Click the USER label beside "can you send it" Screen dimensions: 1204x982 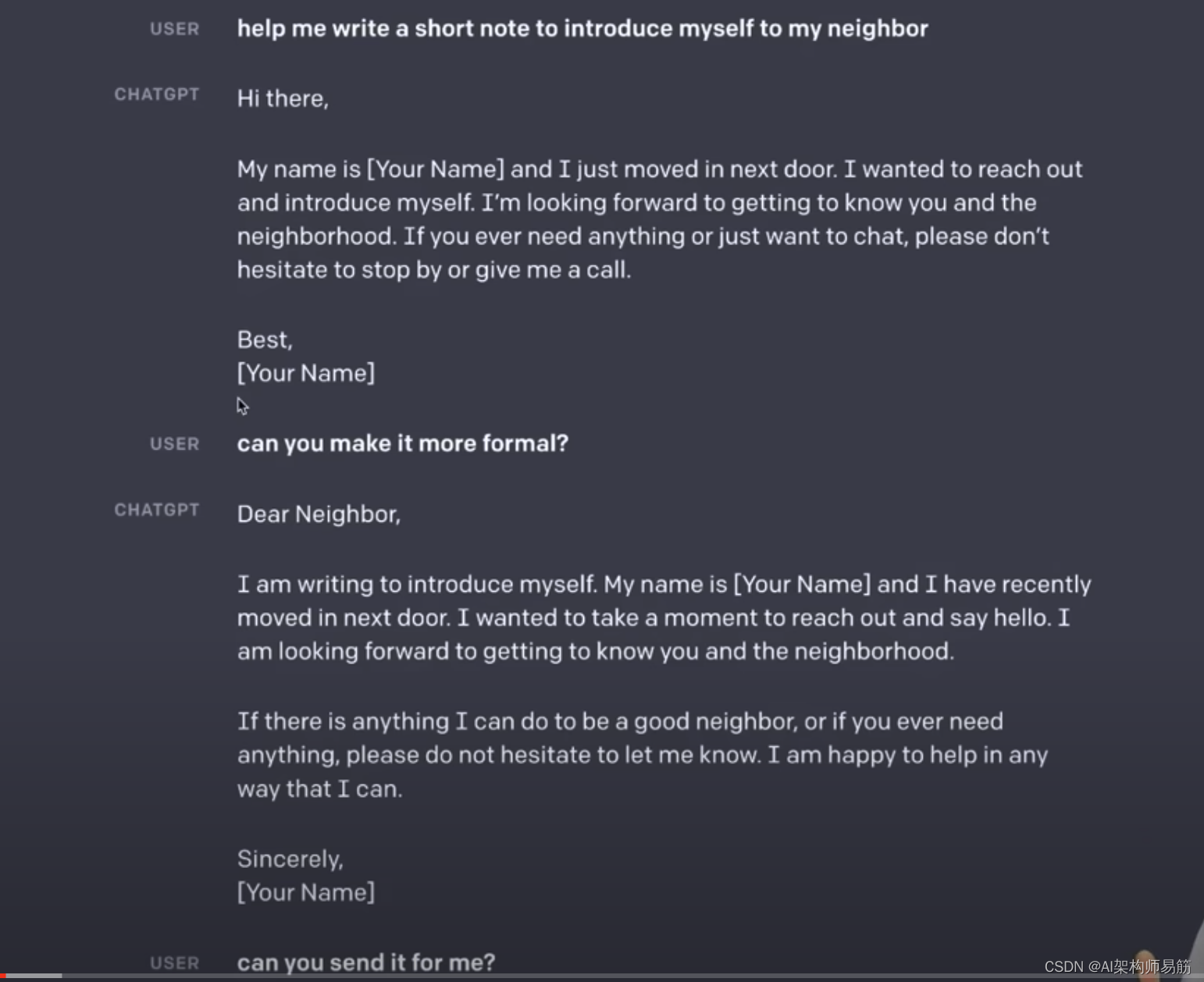174,963
